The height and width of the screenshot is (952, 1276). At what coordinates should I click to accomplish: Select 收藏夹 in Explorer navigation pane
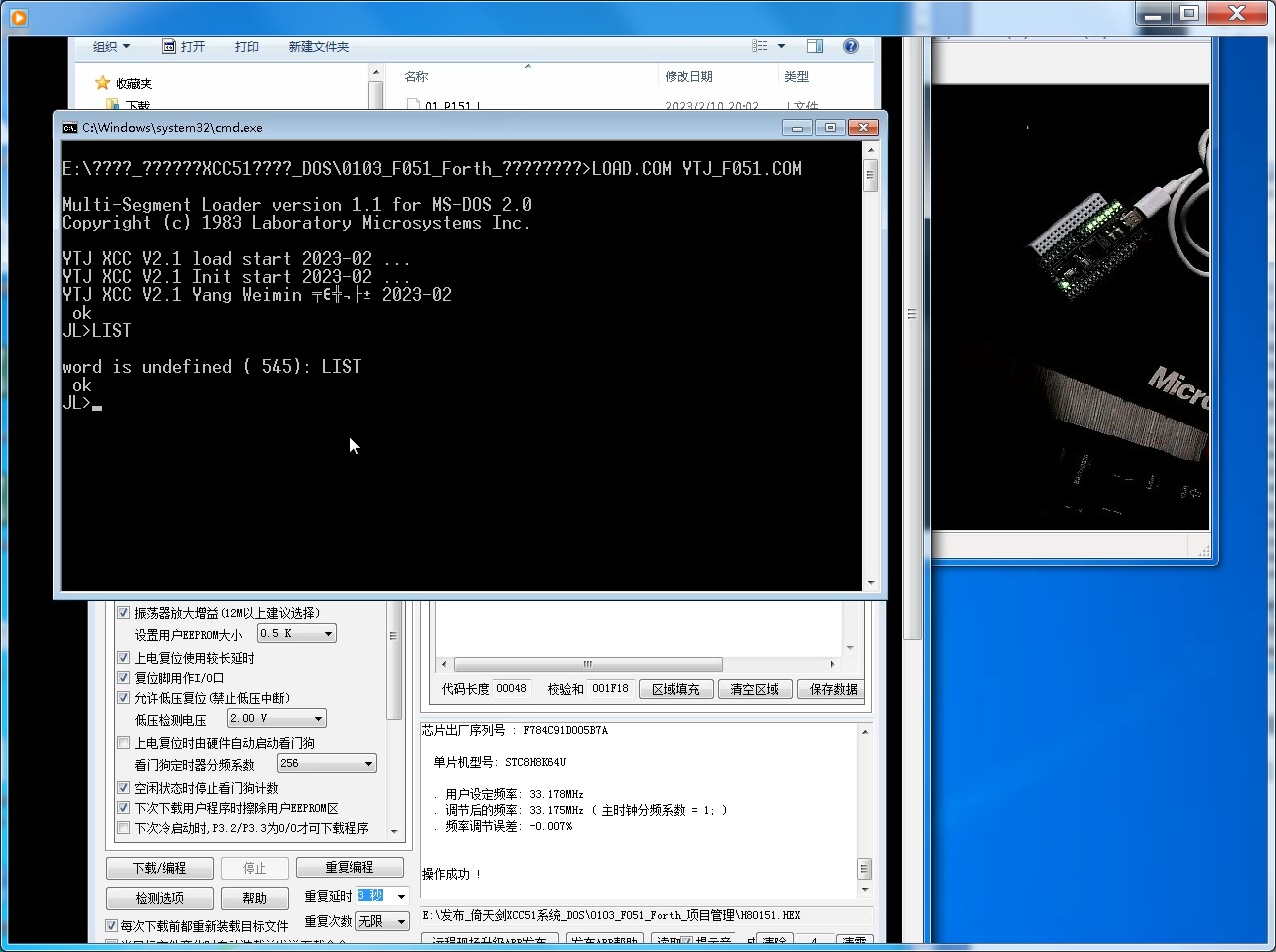[x=134, y=83]
